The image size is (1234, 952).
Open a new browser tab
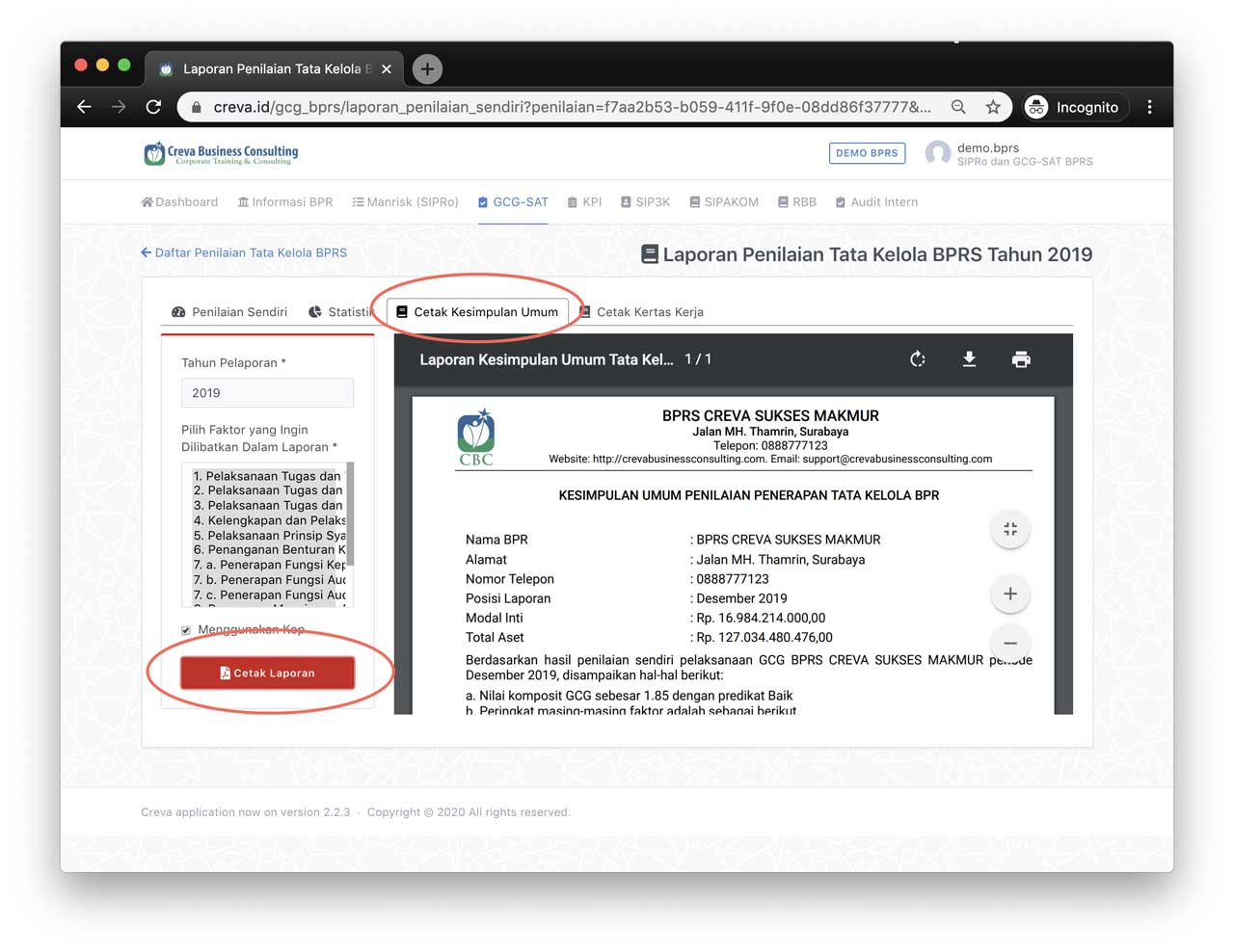coord(427,68)
